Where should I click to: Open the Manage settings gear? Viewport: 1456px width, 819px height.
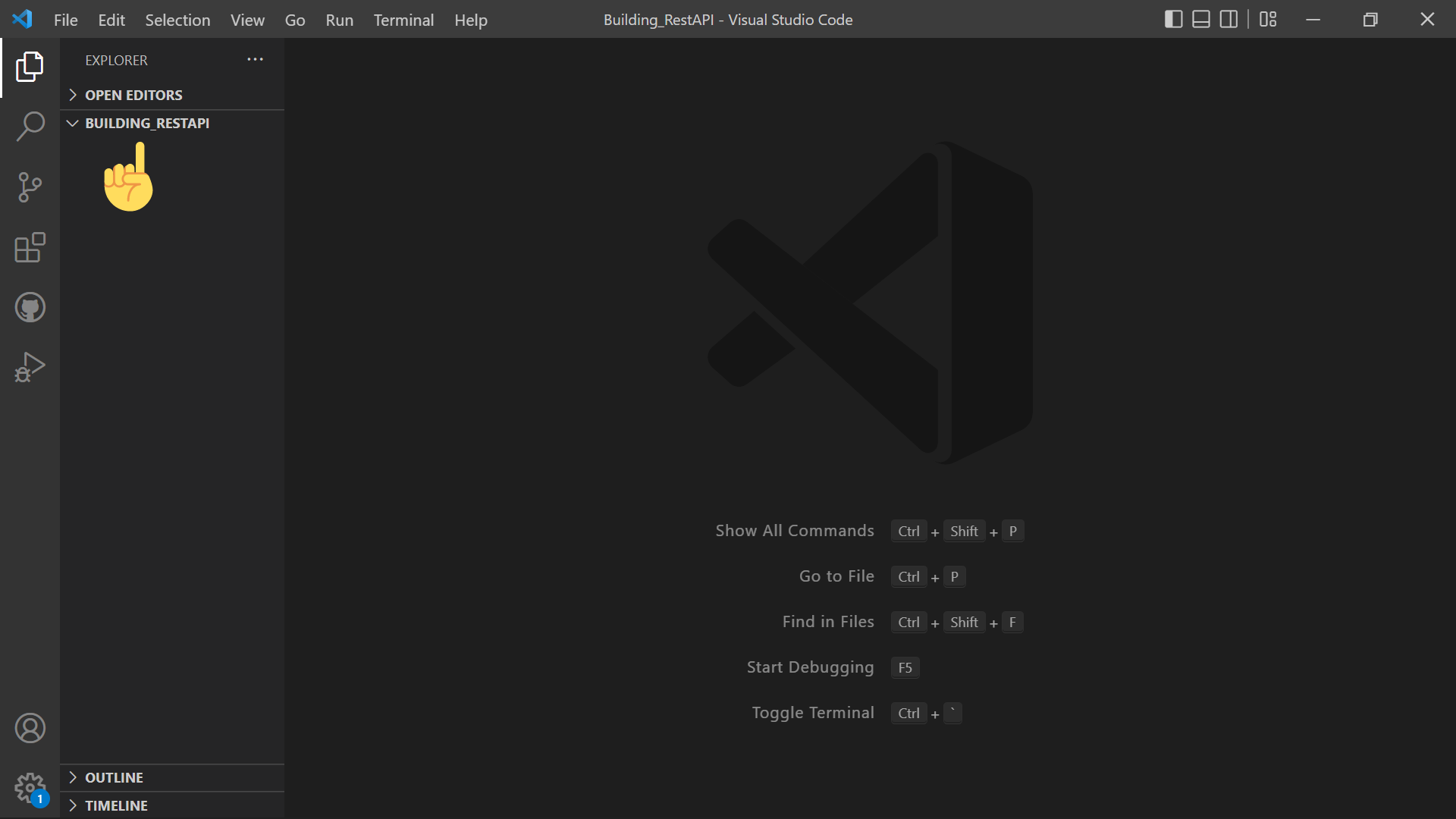30,788
